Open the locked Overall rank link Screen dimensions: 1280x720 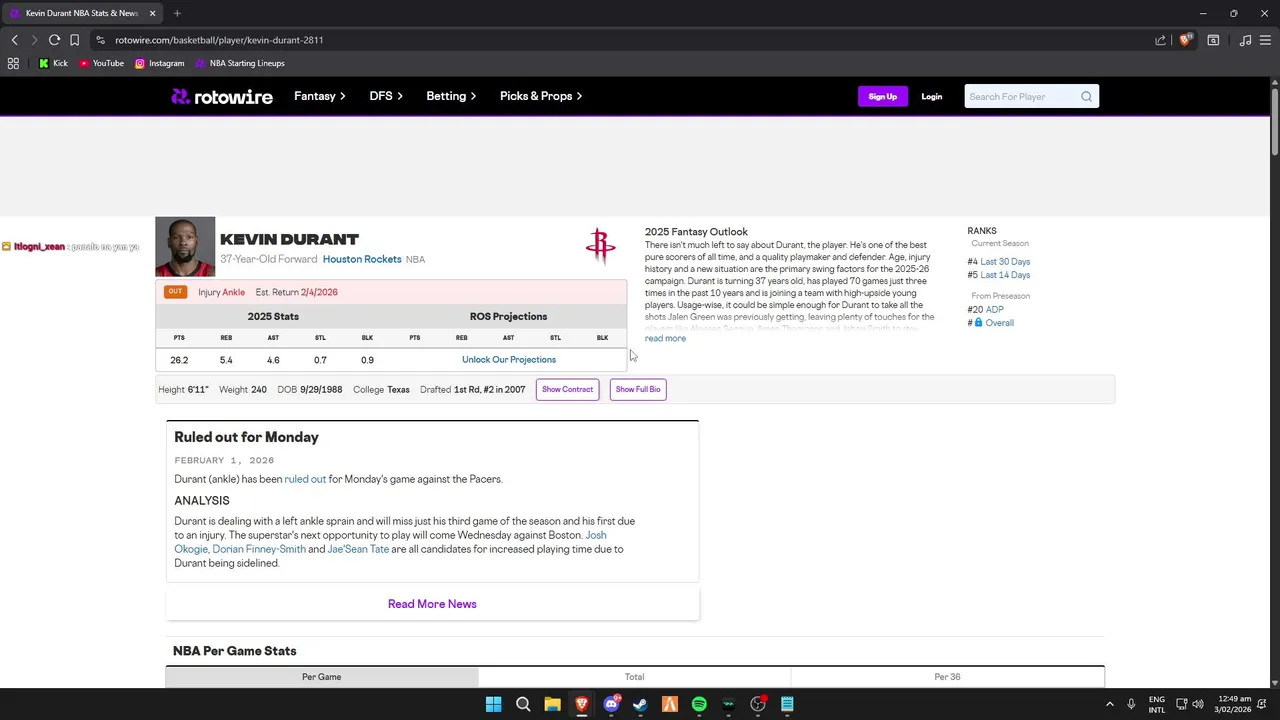999,323
